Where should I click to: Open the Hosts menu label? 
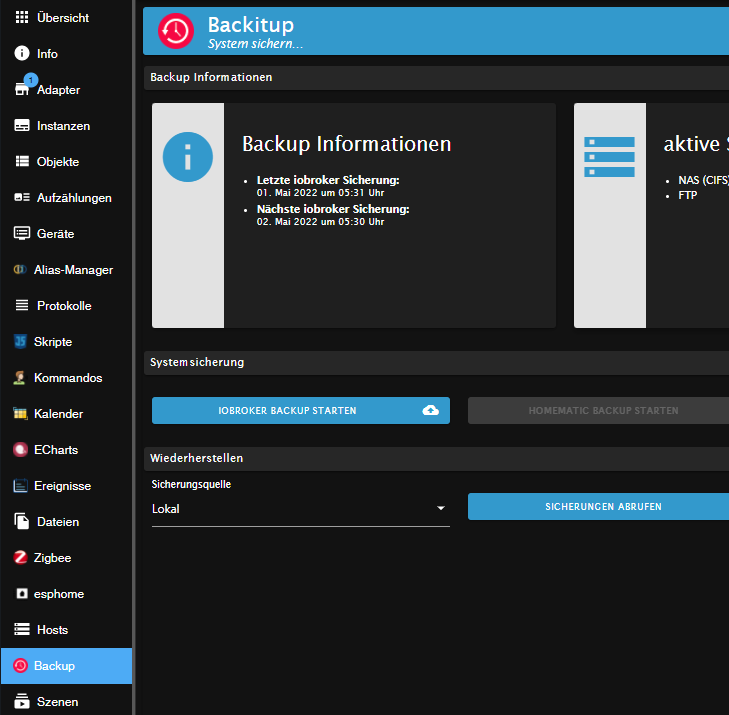pos(53,630)
